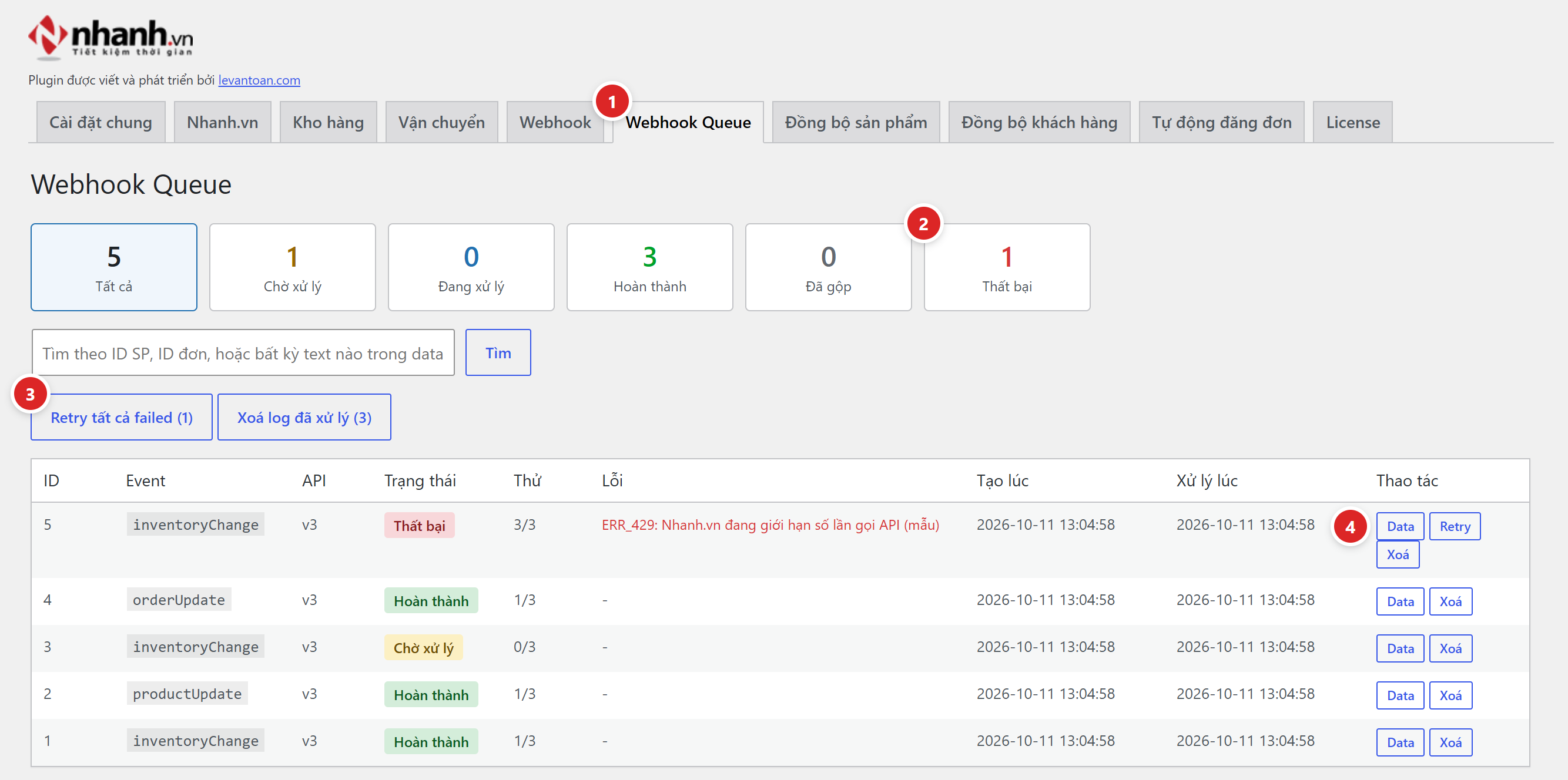Viewport: 1568px width, 780px height.
Task: Filter by Thất bại card
Action: click(x=1007, y=267)
